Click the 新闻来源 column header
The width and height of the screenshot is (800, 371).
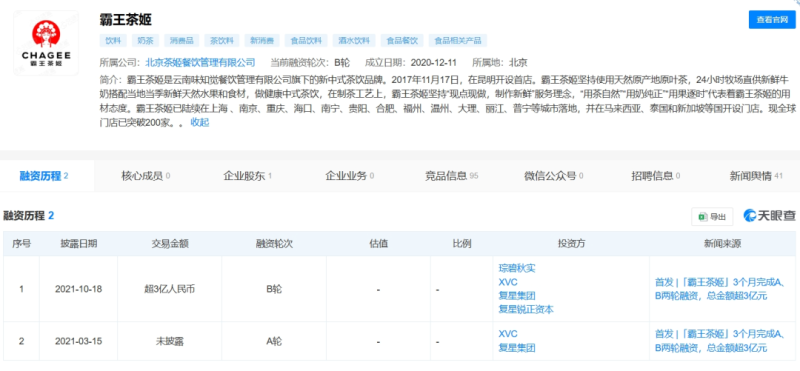[722, 244]
